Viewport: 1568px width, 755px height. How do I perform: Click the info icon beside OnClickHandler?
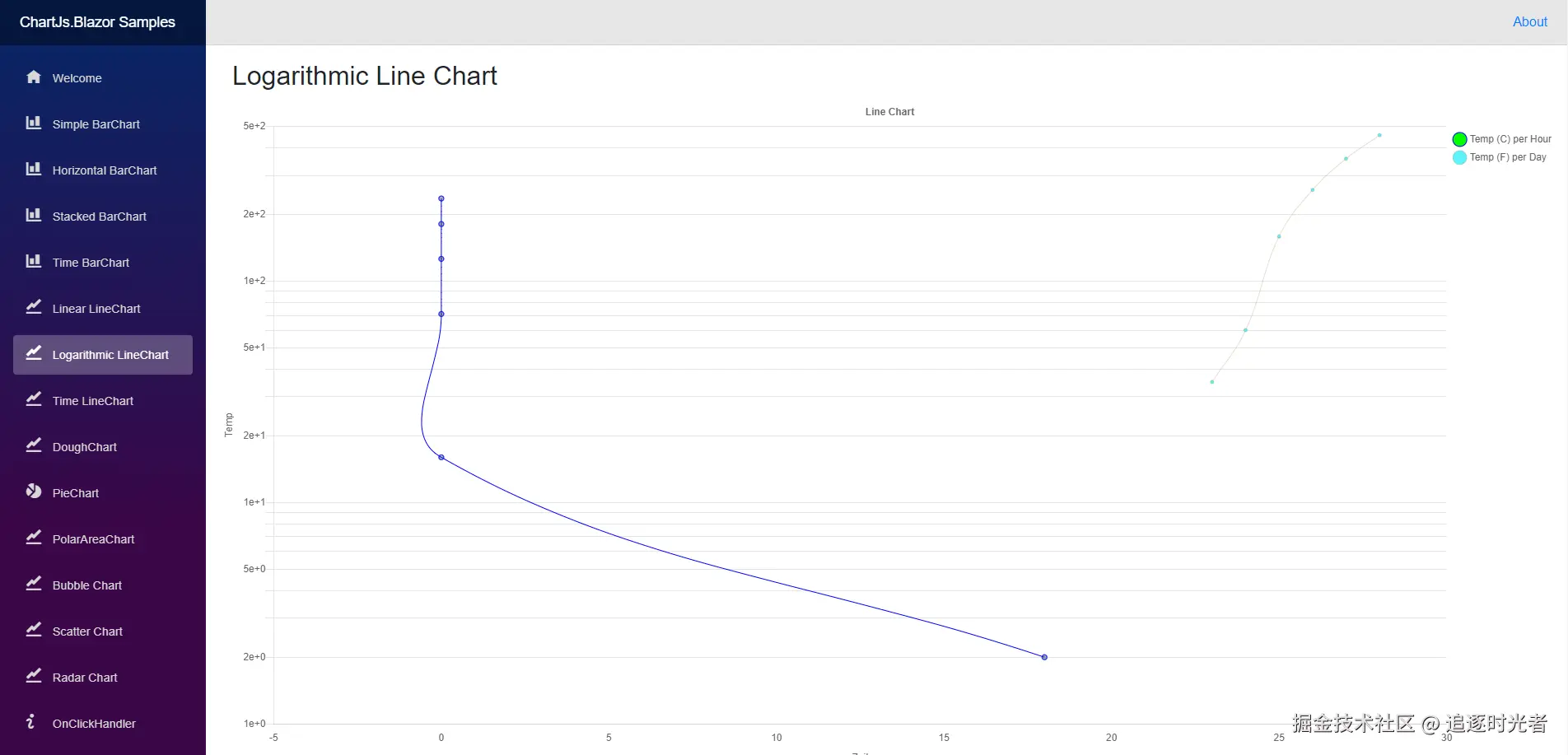pyautogui.click(x=31, y=722)
